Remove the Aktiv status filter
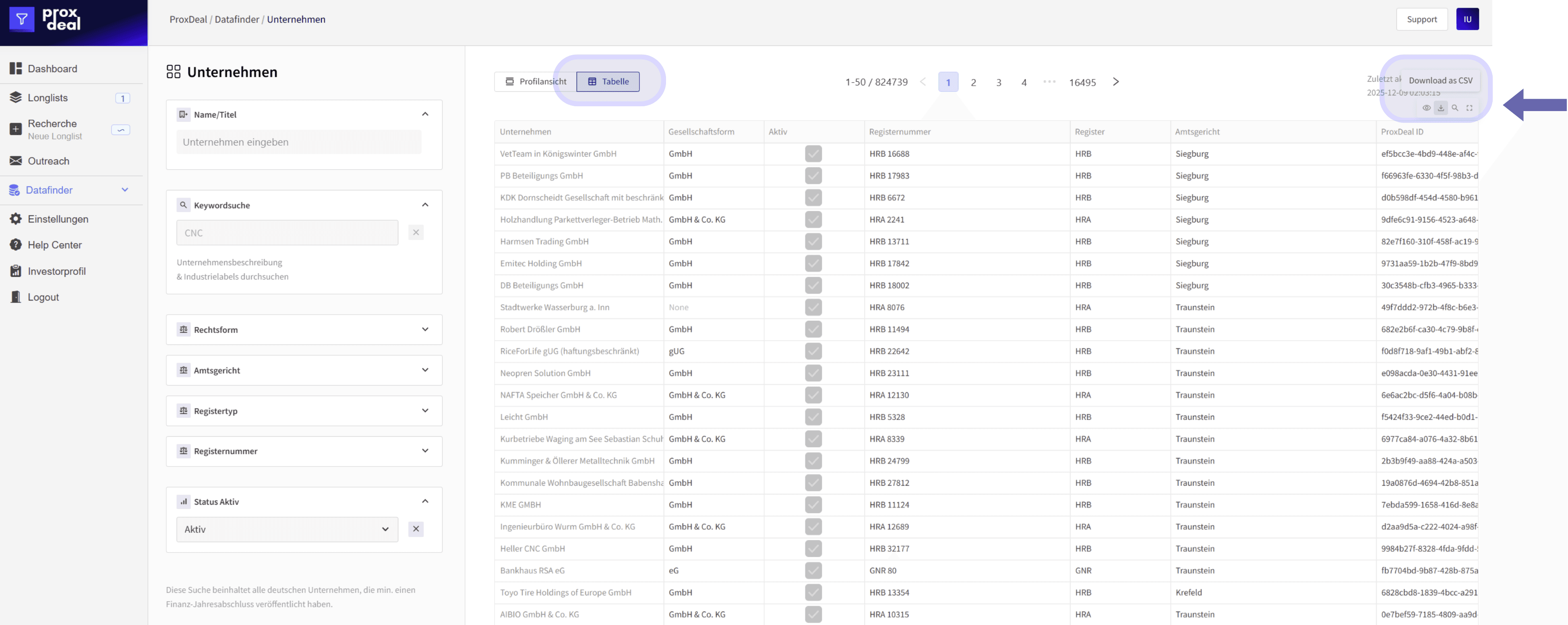Screen dimensions: 1568x625 [x=416, y=529]
